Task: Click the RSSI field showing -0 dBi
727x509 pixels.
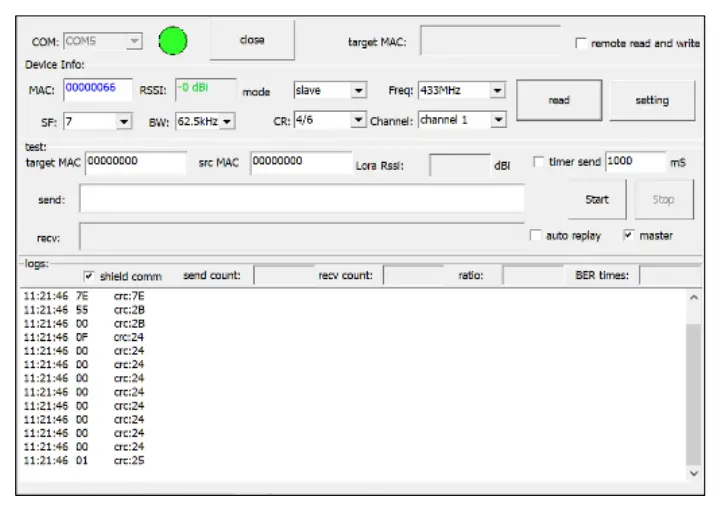Action: pyautogui.click(x=206, y=89)
